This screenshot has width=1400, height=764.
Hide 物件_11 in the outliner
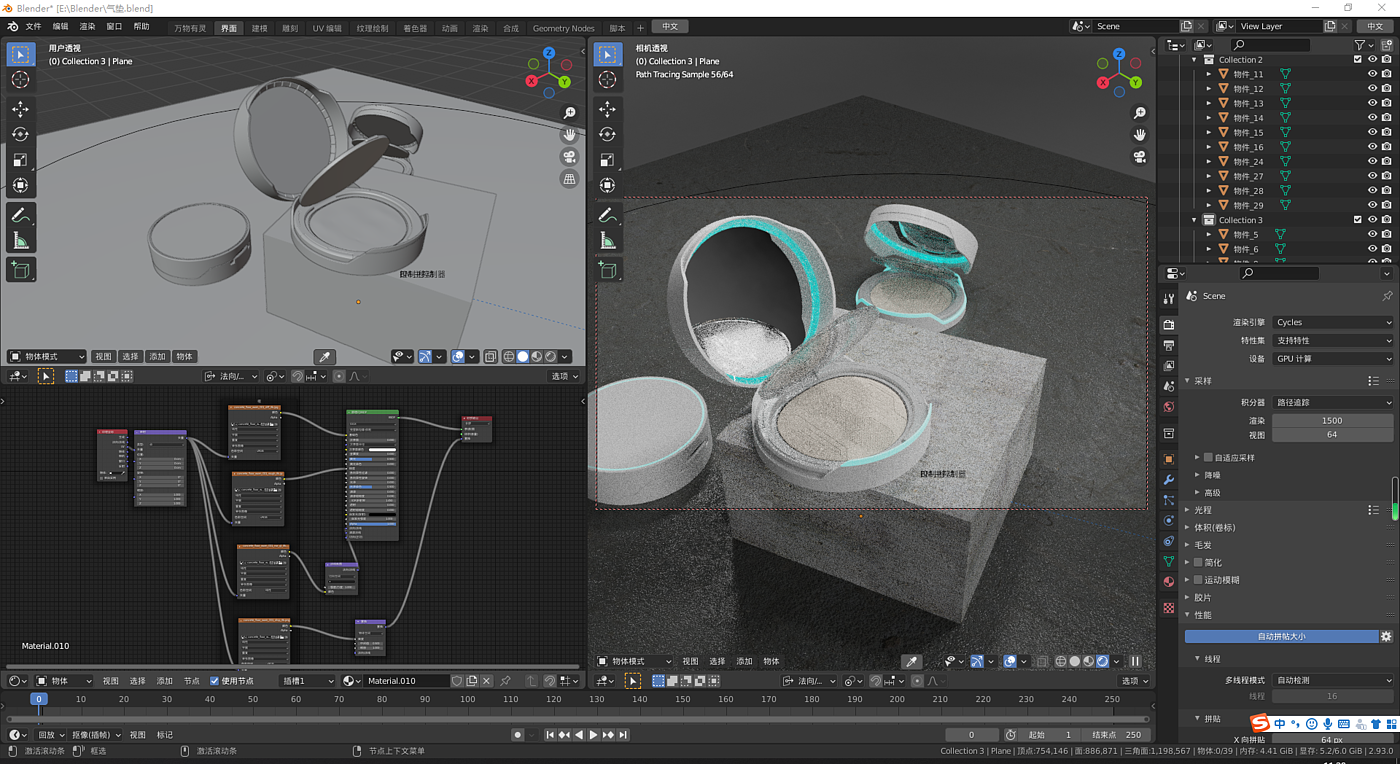tap(1372, 74)
